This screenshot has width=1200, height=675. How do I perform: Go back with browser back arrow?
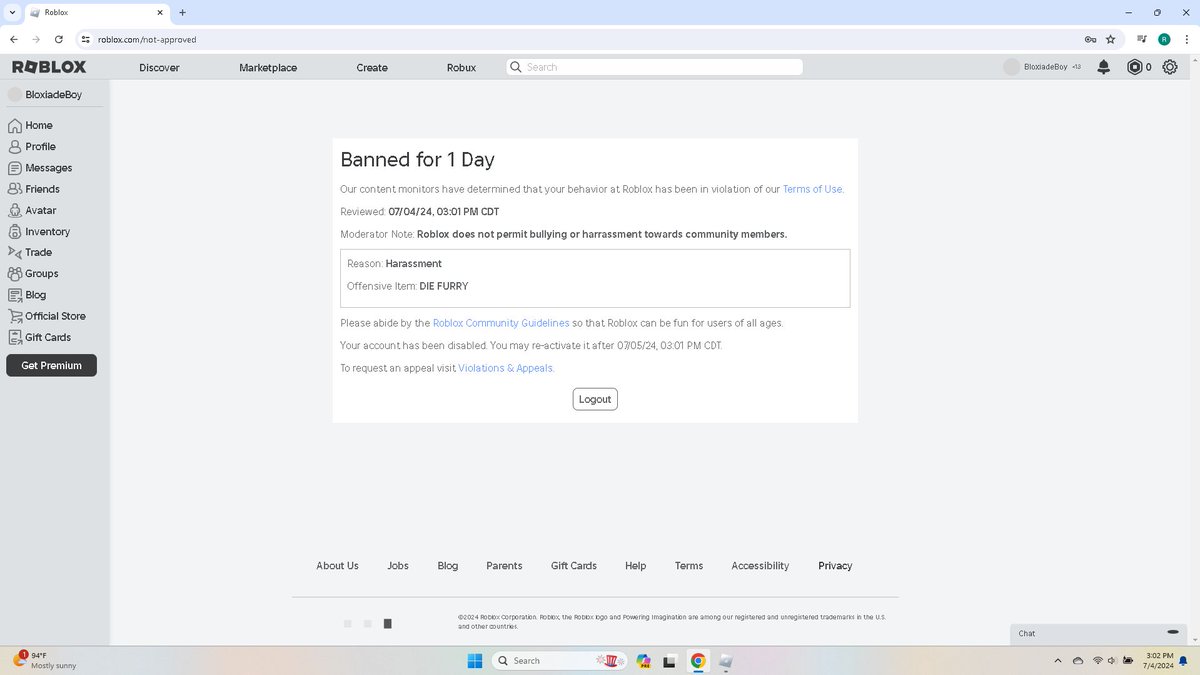coord(13,39)
